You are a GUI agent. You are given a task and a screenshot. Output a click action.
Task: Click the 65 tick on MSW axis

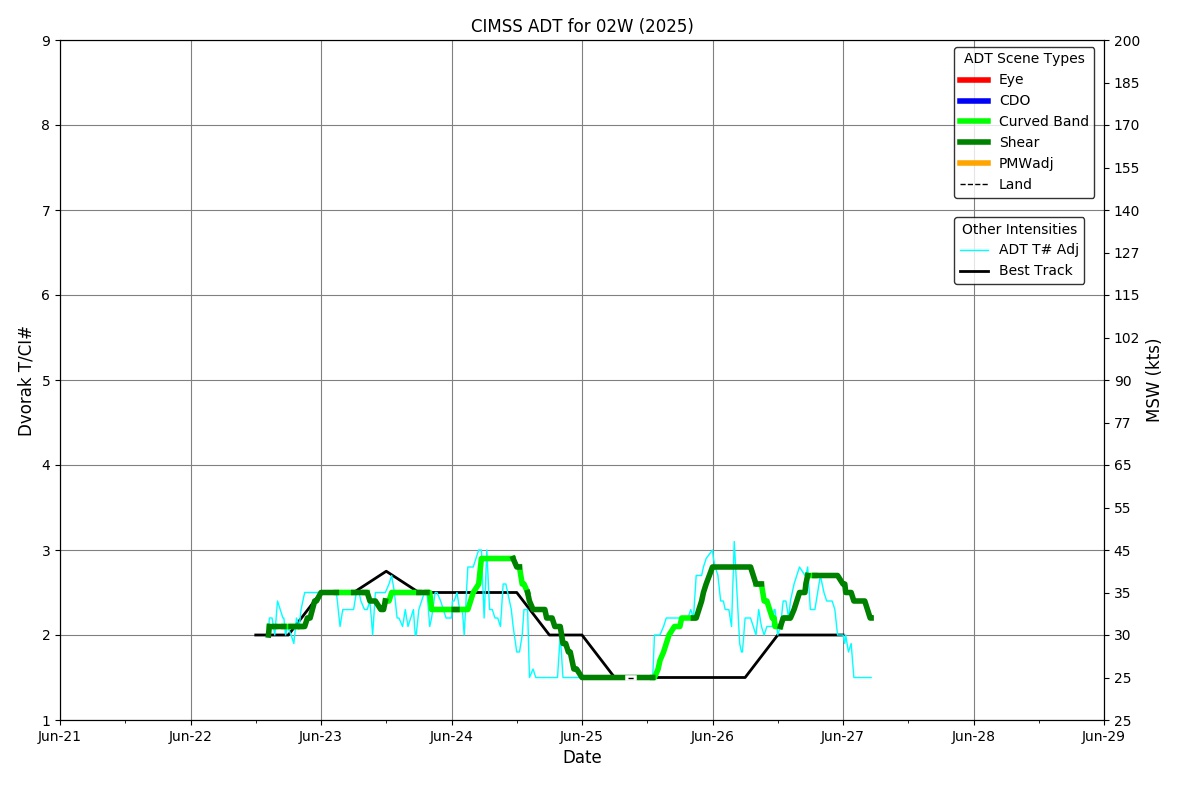[x=1122, y=465]
